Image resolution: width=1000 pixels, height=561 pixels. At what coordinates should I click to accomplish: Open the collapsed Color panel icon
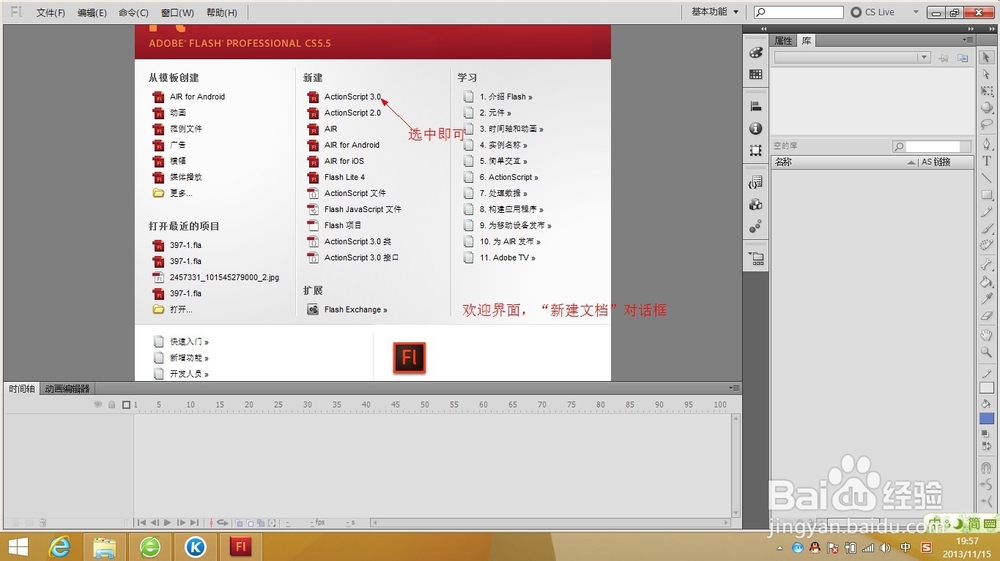point(756,53)
